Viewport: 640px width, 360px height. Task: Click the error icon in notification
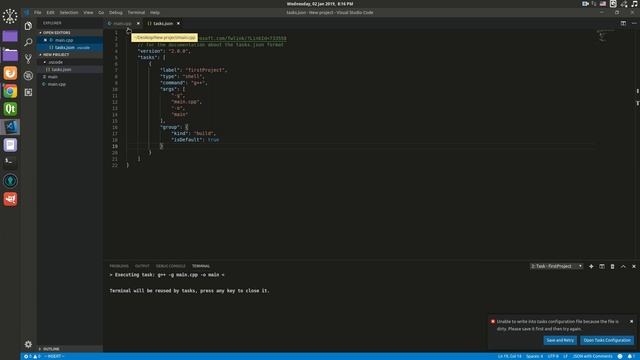point(493,322)
